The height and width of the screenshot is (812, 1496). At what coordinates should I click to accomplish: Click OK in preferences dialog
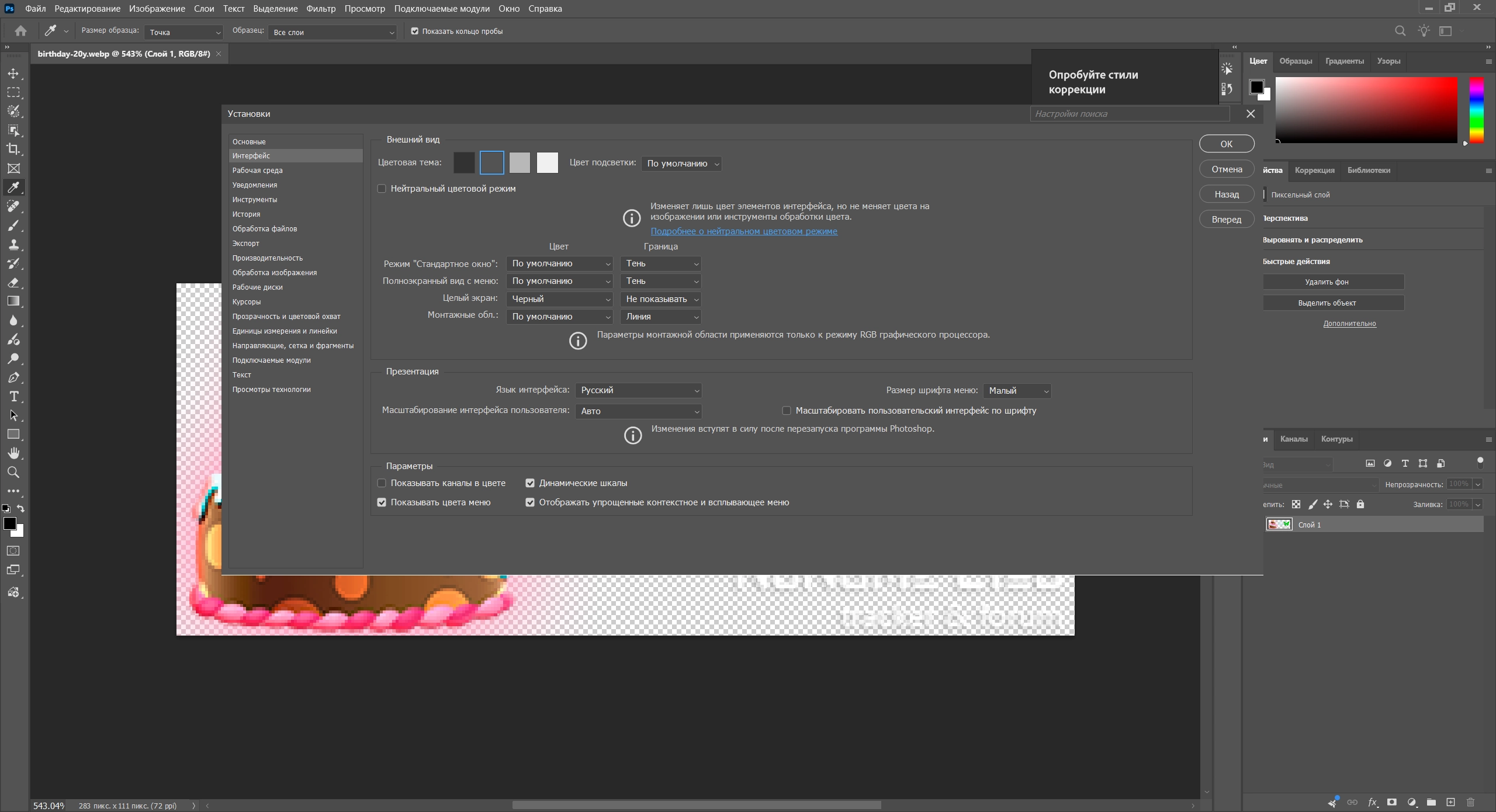[1227, 144]
